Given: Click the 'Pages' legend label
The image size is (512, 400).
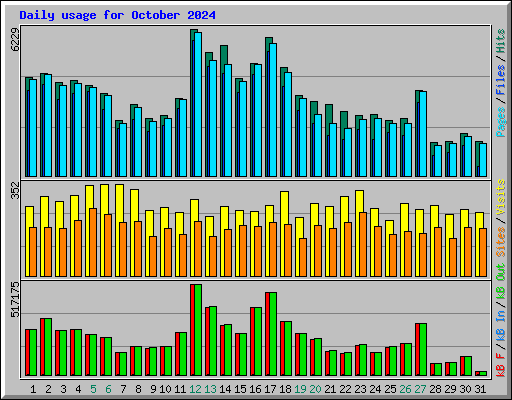Looking at the screenshot, I should (501, 122).
